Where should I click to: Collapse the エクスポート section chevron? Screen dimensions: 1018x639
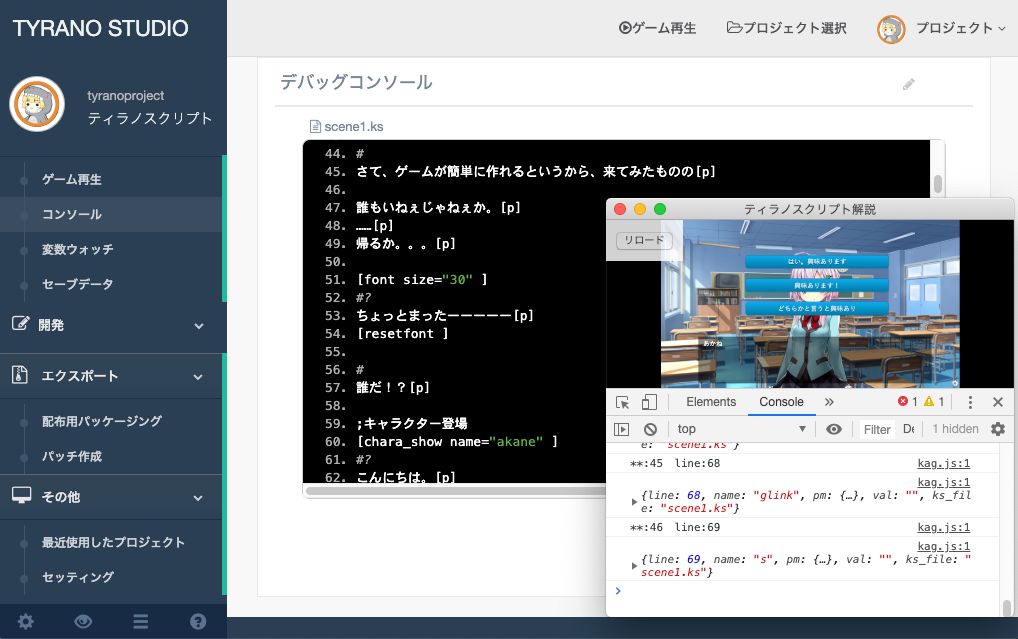198,377
